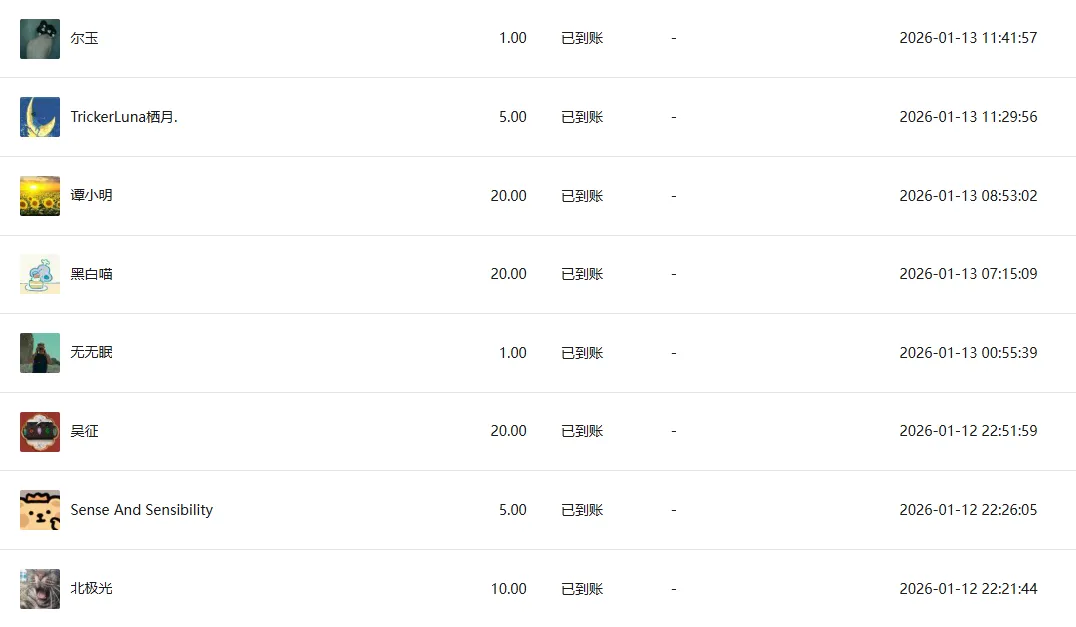Open TrickerLuna栖月's moon avatar
1076x627 pixels.
coord(40,117)
